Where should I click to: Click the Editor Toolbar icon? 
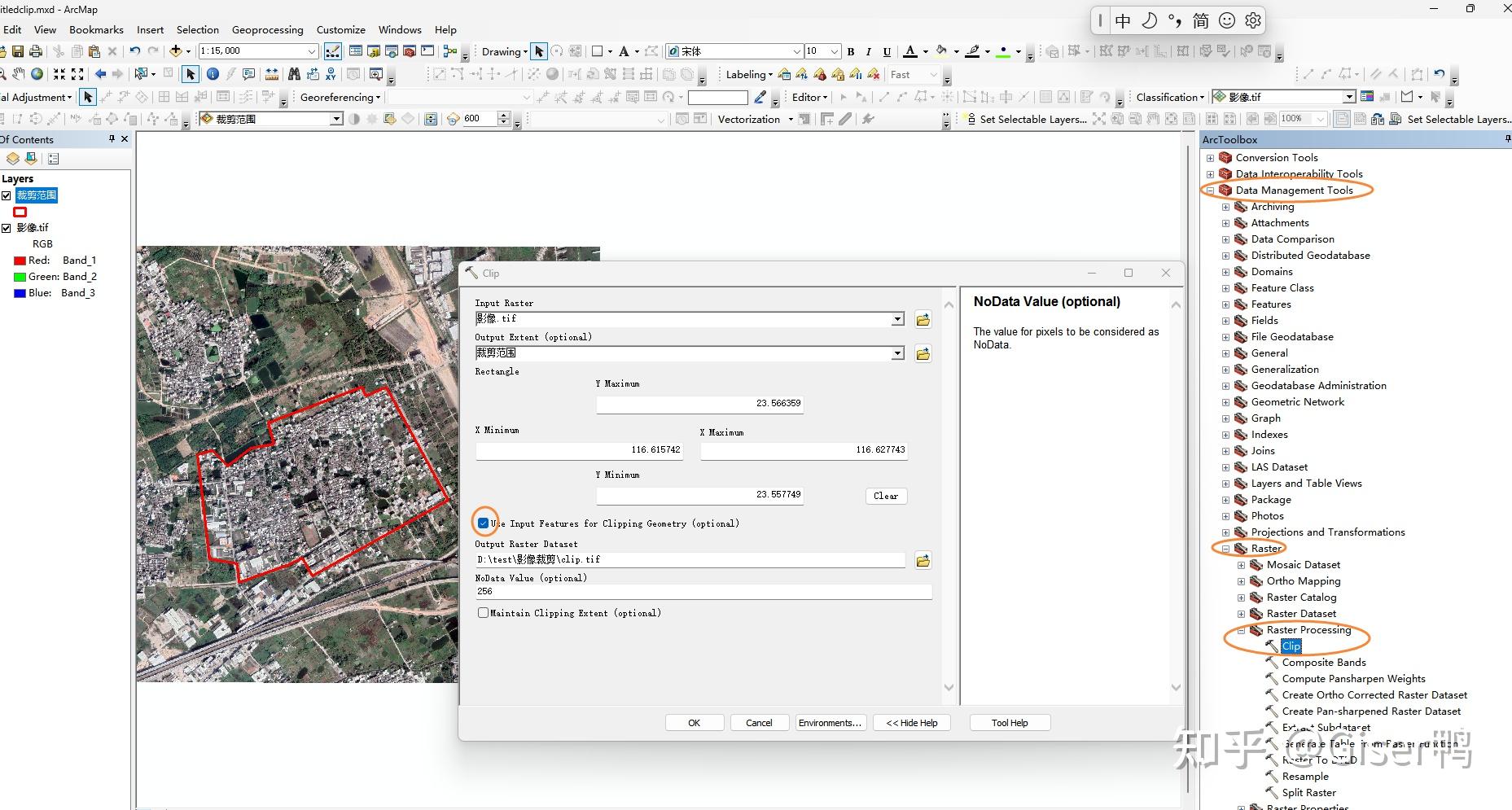click(333, 51)
